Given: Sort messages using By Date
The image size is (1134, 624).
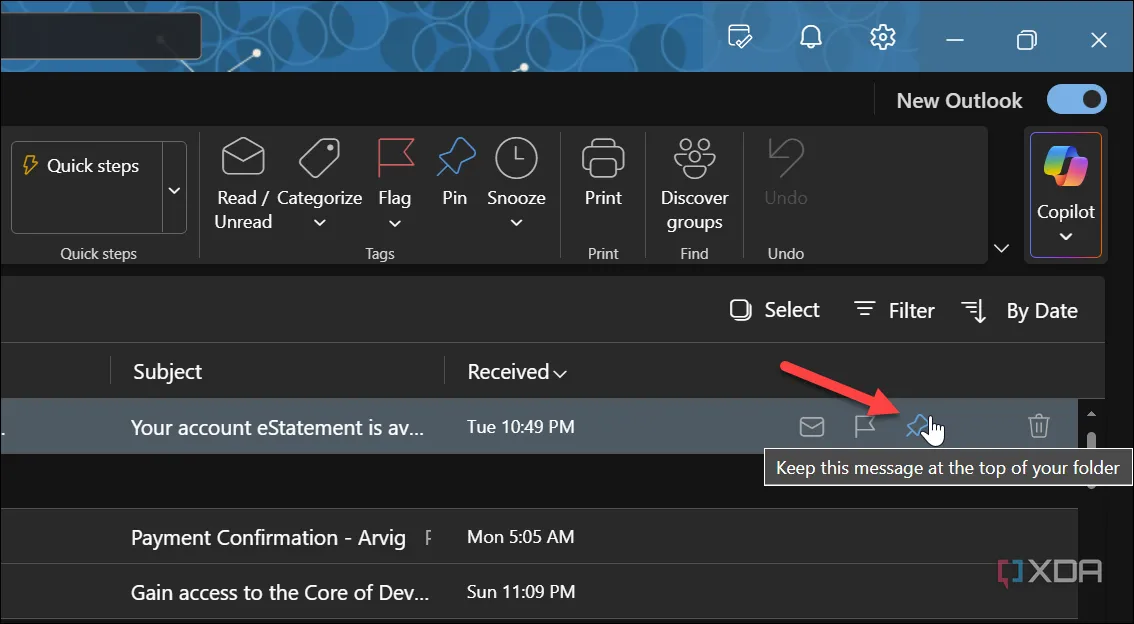Looking at the screenshot, I should point(1019,311).
